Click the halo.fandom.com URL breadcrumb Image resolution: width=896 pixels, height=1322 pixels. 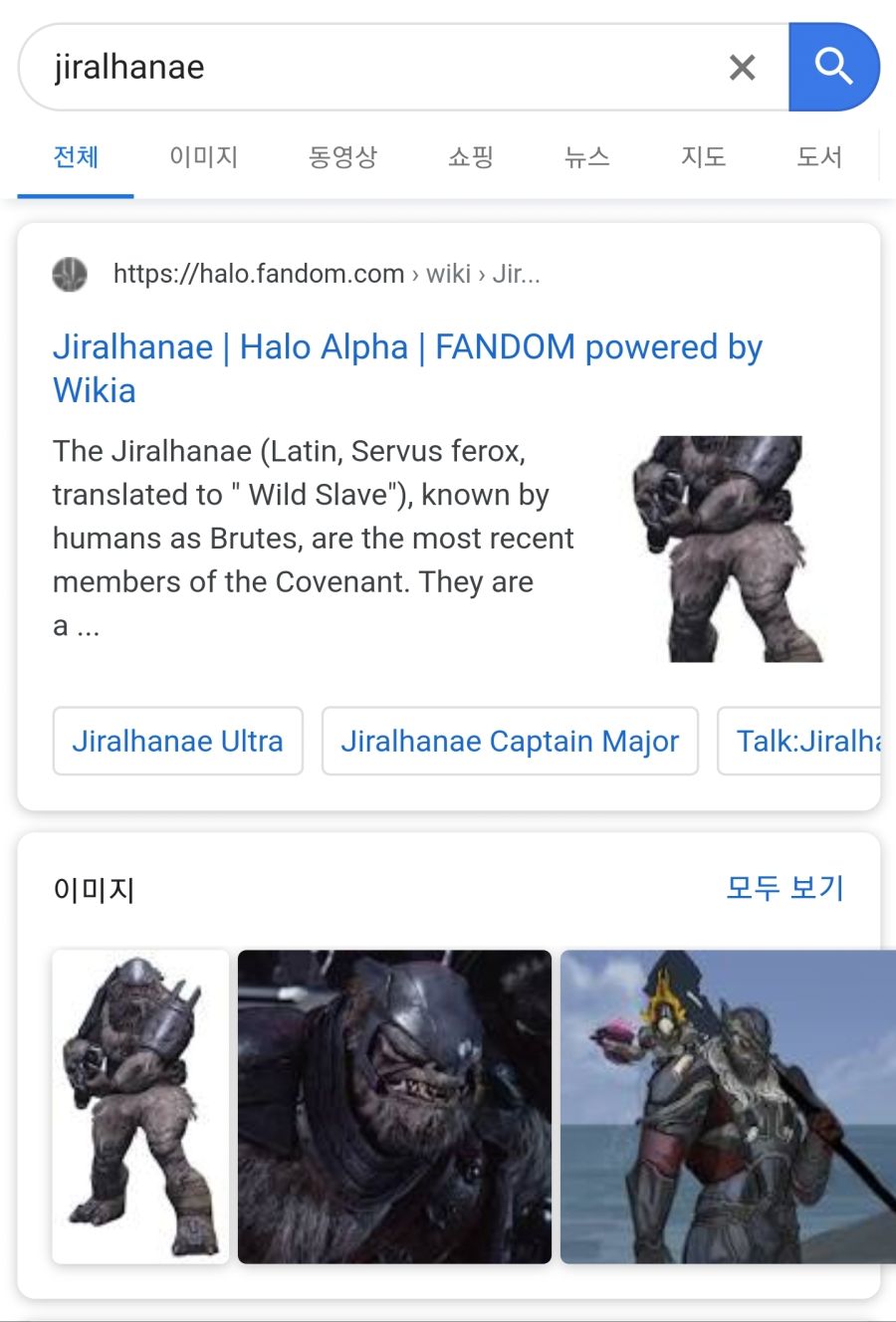point(327,274)
